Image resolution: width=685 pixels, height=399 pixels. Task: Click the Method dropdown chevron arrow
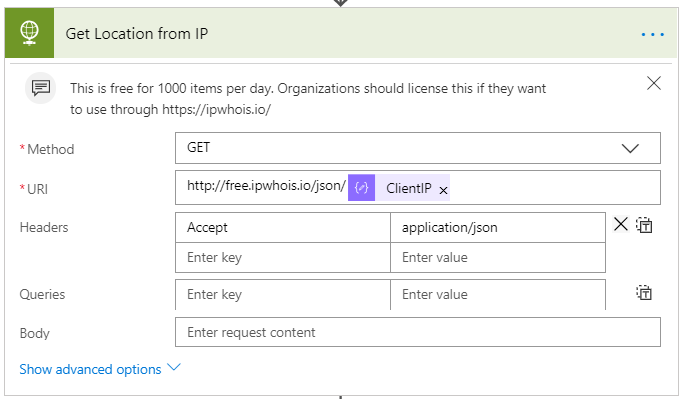(630, 149)
